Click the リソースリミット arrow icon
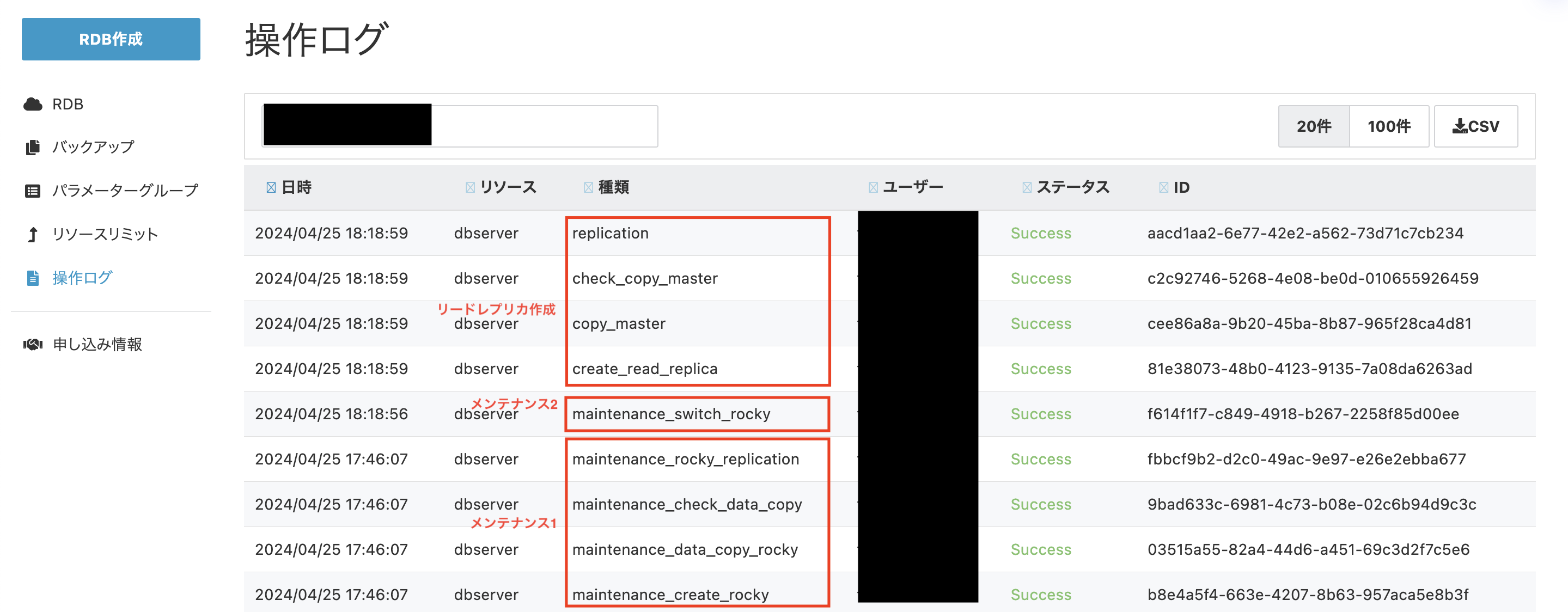Image resolution: width=1568 pixels, height=612 pixels. click(33, 234)
